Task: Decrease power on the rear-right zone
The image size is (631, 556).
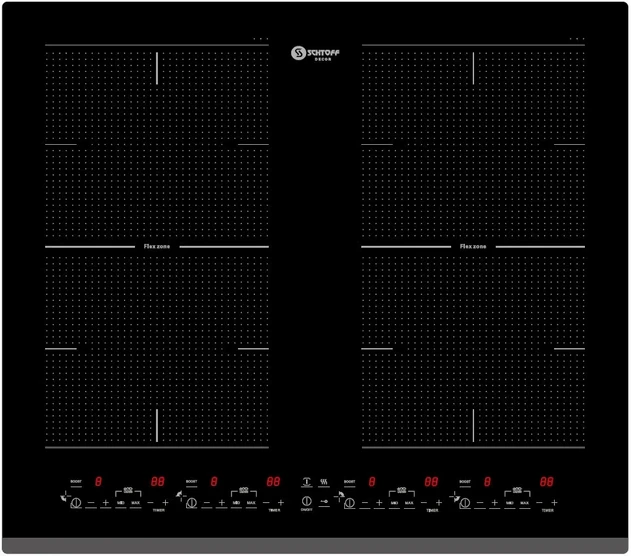Action: 365,503
